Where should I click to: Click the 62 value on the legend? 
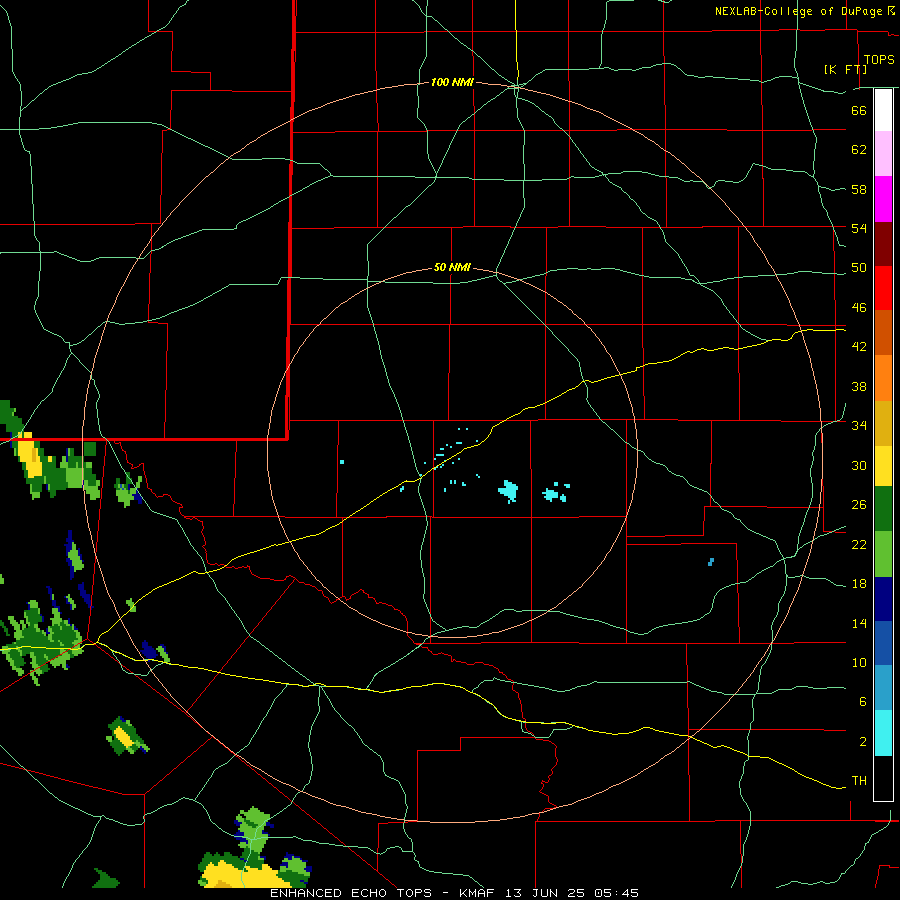click(859, 150)
